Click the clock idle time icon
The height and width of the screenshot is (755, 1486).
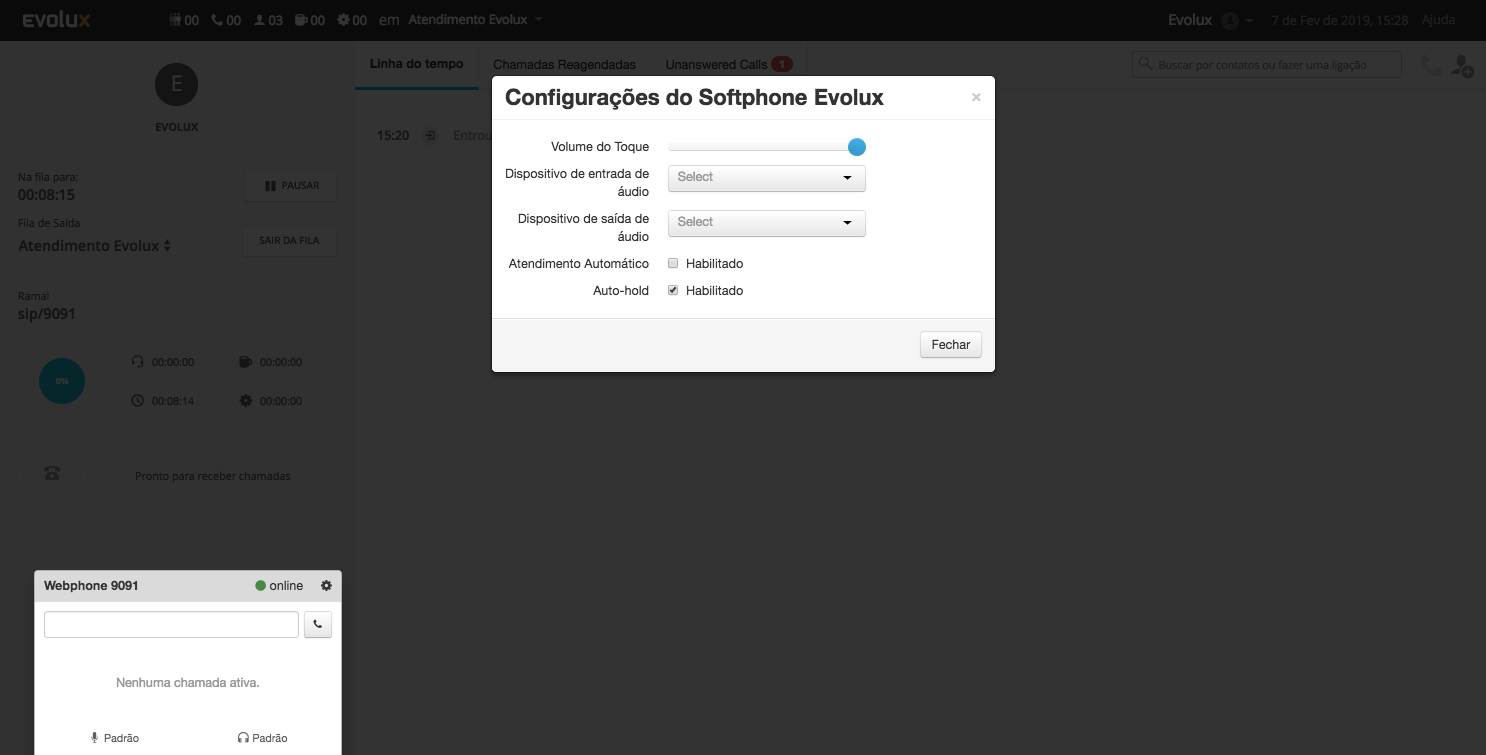click(x=138, y=401)
